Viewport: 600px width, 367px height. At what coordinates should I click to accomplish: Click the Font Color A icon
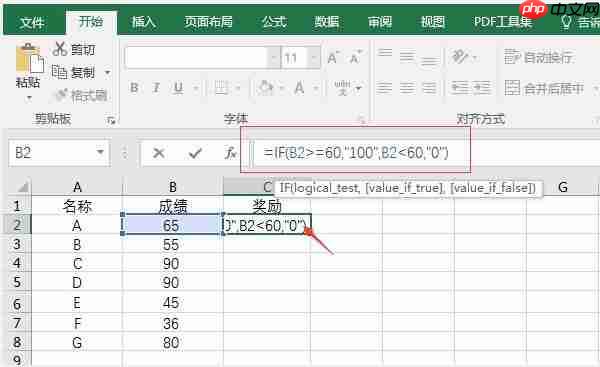pos(299,88)
